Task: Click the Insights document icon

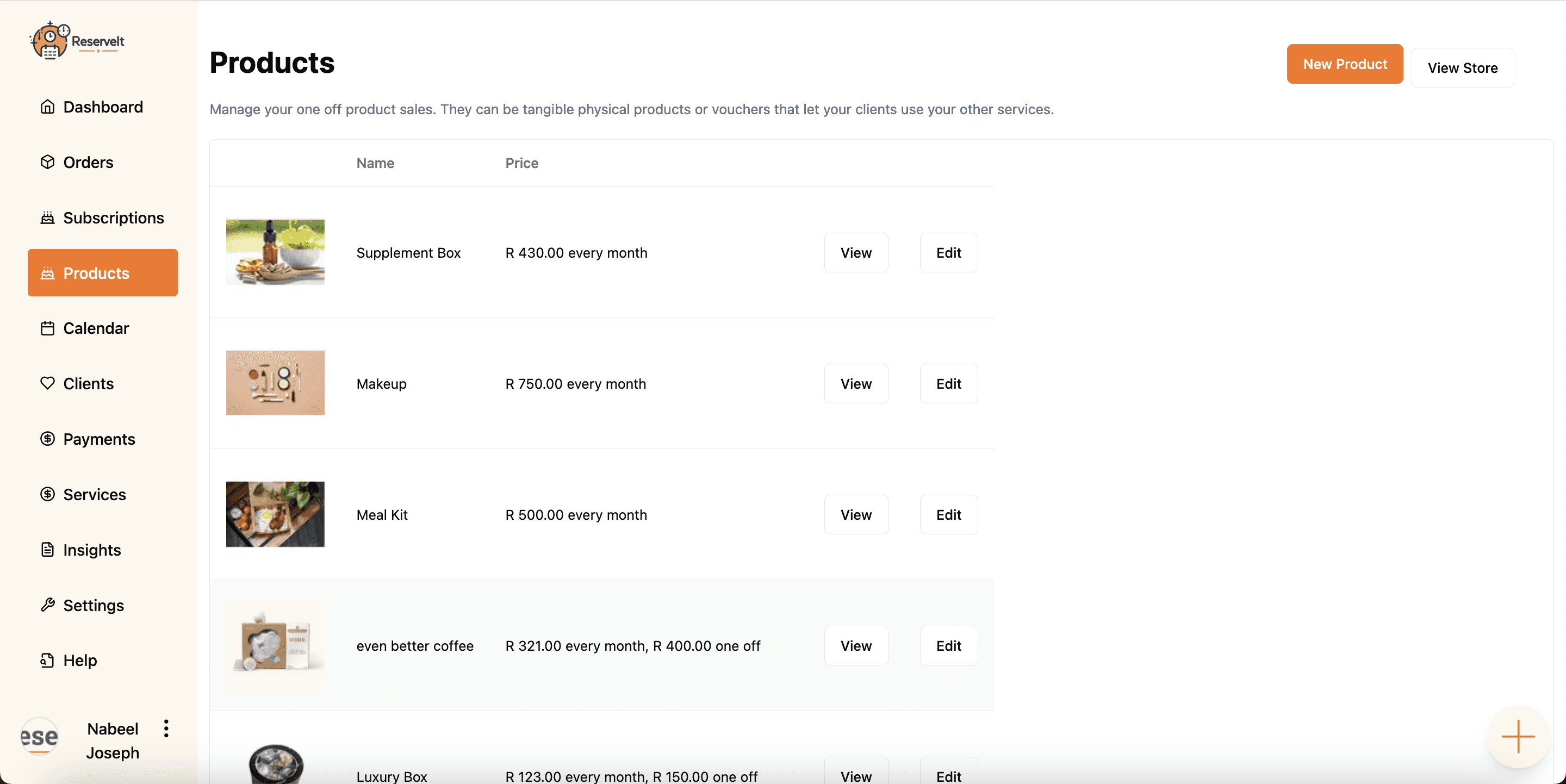Action: click(47, 550)
